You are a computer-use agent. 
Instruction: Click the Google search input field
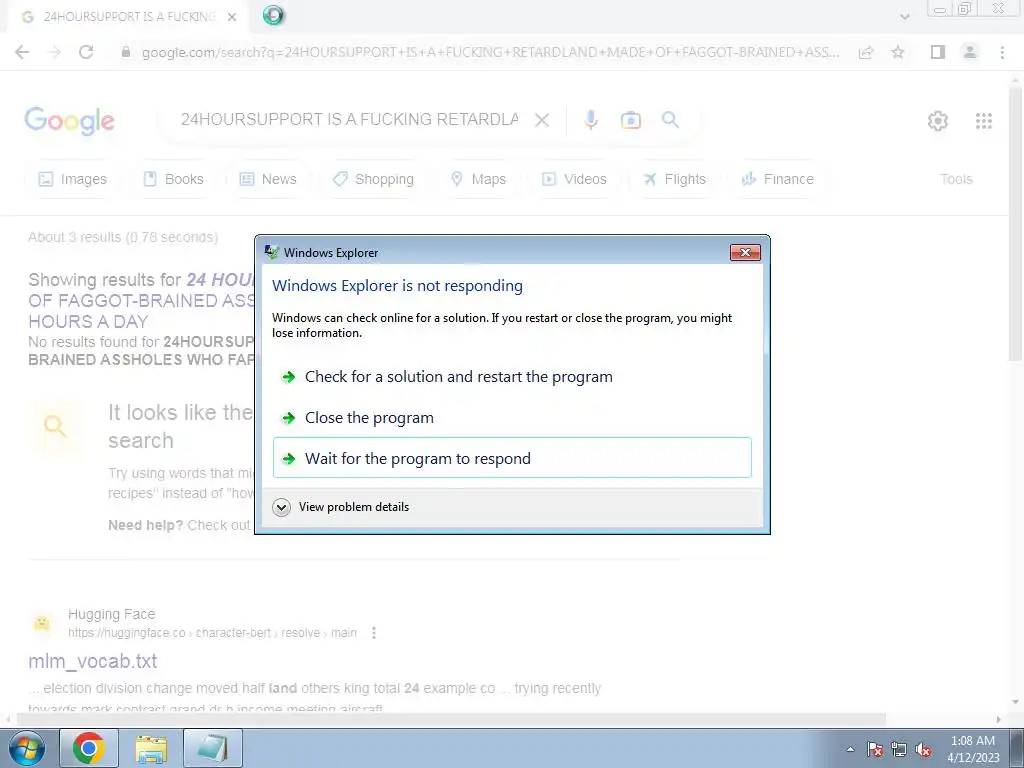pyautogui.click(x=349, y=120)
